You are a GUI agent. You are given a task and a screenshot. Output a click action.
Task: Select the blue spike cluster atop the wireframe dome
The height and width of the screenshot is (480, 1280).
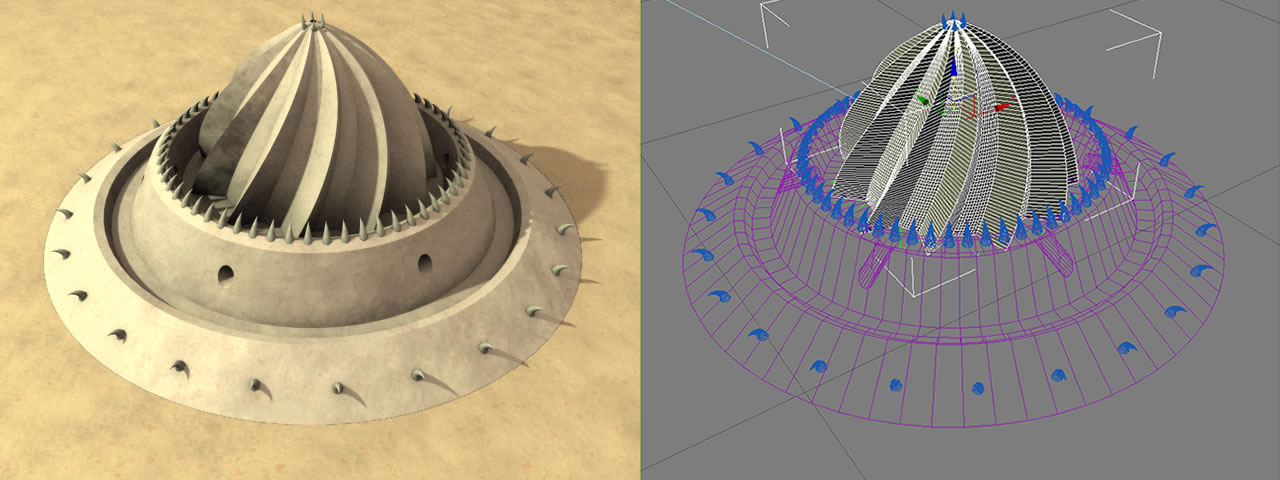(952, 20)
